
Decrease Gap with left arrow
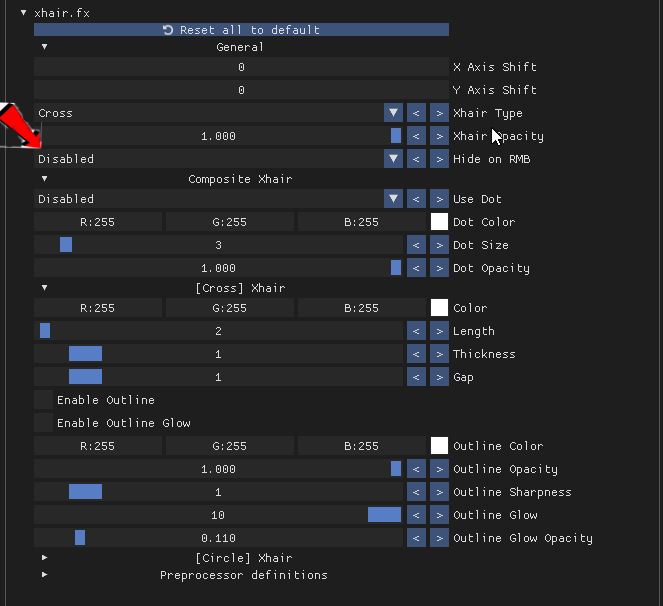(x=416, y=377)
